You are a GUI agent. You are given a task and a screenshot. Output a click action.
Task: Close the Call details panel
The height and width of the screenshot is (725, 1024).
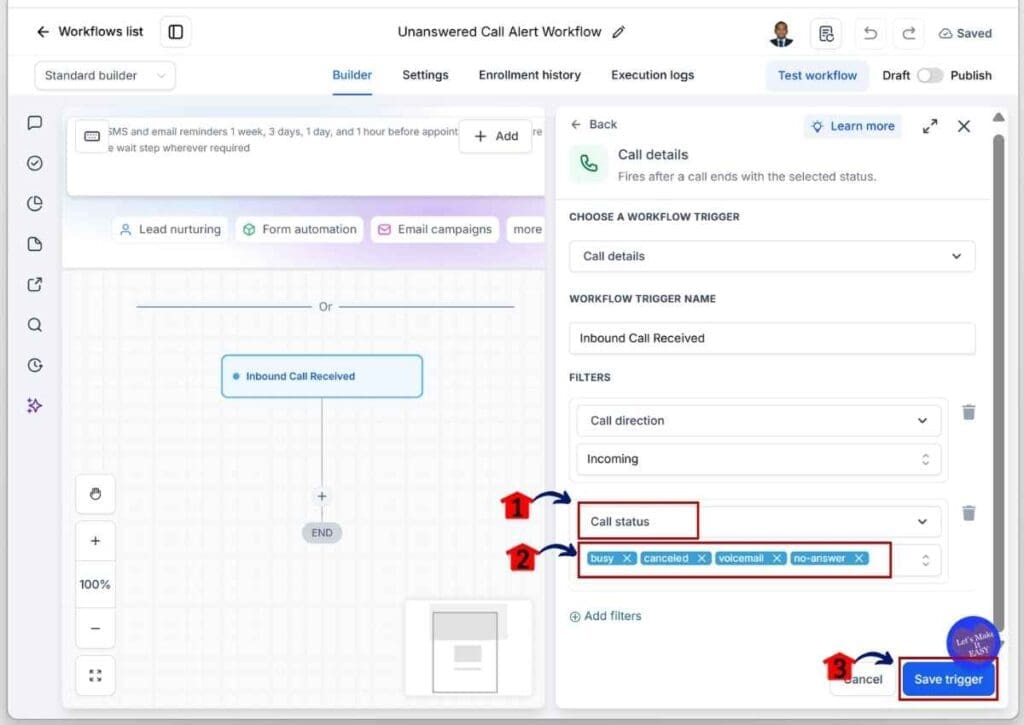pyautogui.click(x=964, y=126)
